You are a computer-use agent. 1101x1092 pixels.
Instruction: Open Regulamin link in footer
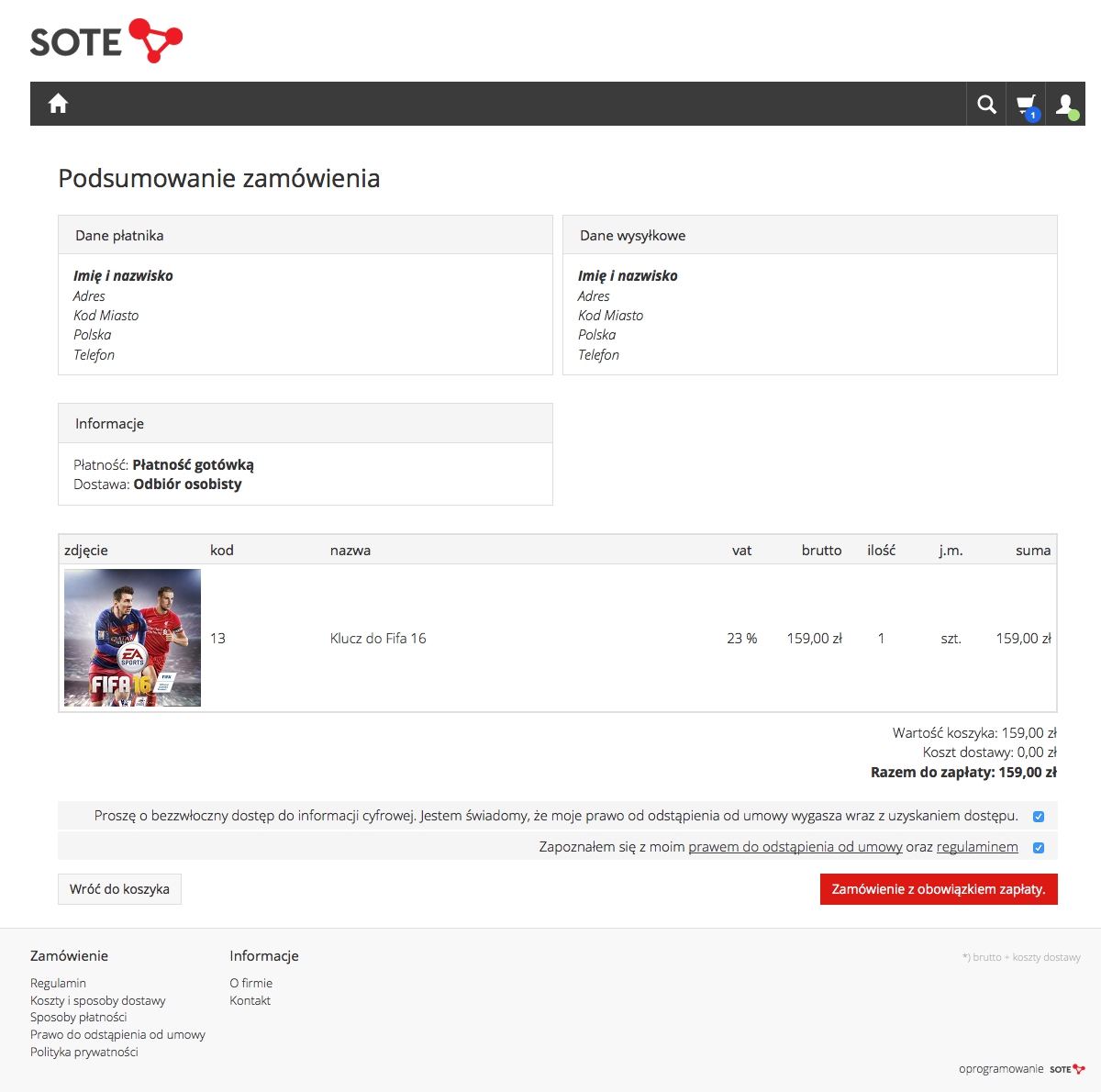(58, 983)
